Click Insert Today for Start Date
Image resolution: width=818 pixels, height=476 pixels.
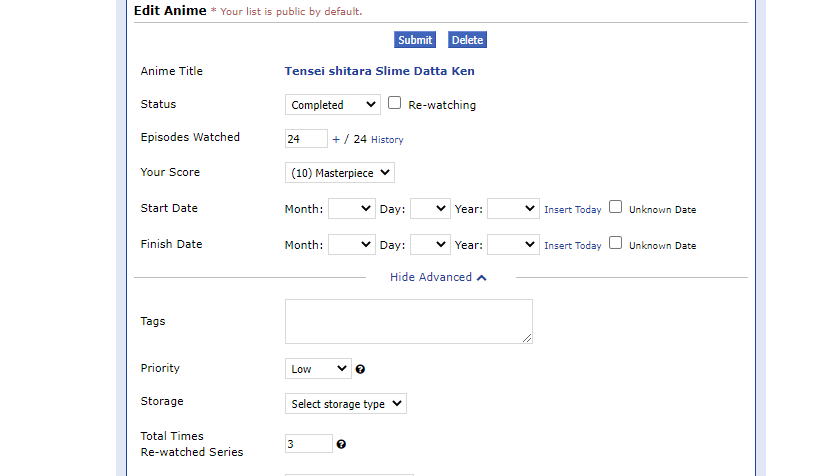point(573,210)
